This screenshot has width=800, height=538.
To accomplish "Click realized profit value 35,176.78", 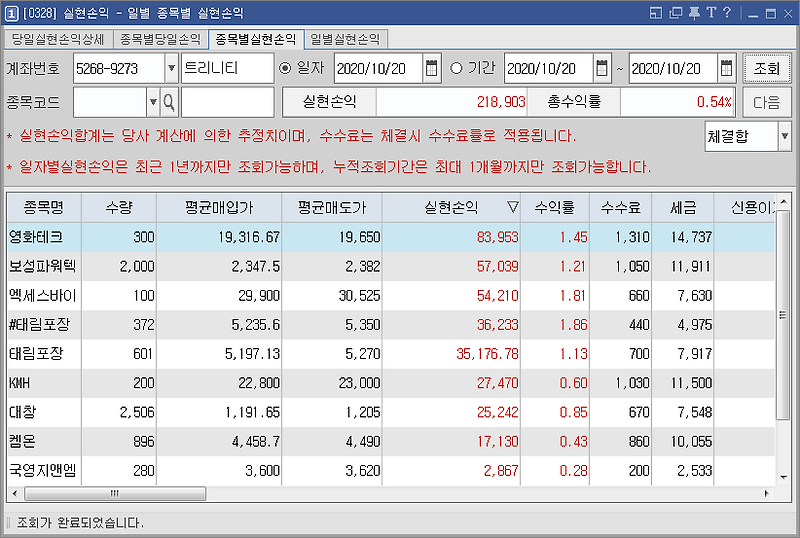I will (x=487, y=353).
